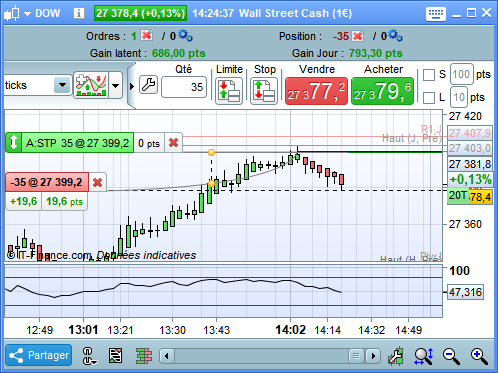Open the instrument info icon beside DOW
This screenshot has width=498, height=373.
79,13
